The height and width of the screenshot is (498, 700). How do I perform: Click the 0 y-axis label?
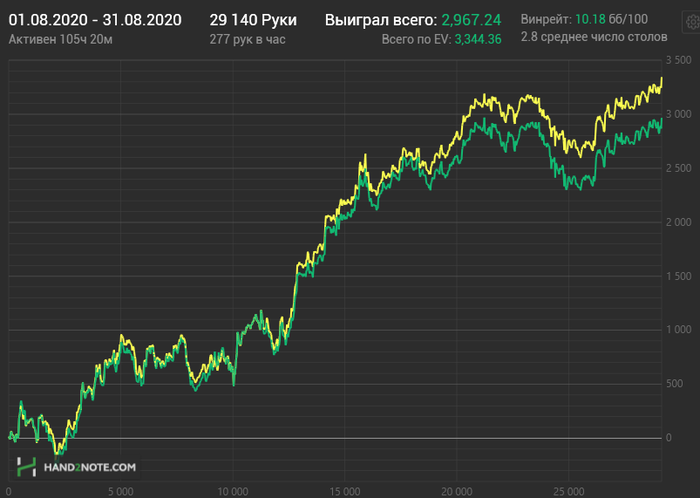[669, 438]
